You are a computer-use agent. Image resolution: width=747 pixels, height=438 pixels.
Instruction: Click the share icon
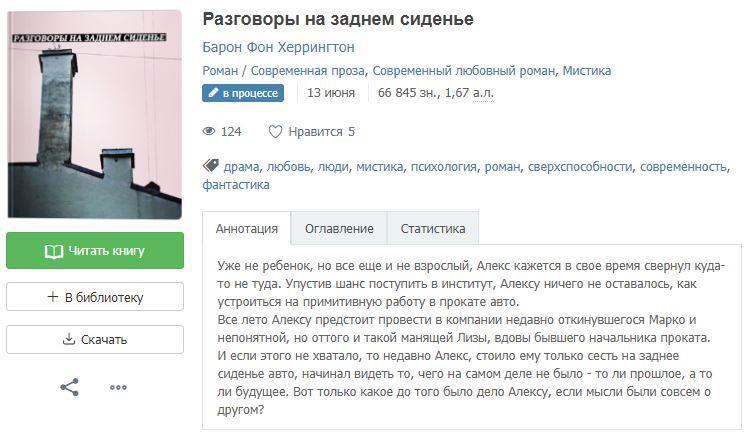pyautogui.click(x=69, y=388)
